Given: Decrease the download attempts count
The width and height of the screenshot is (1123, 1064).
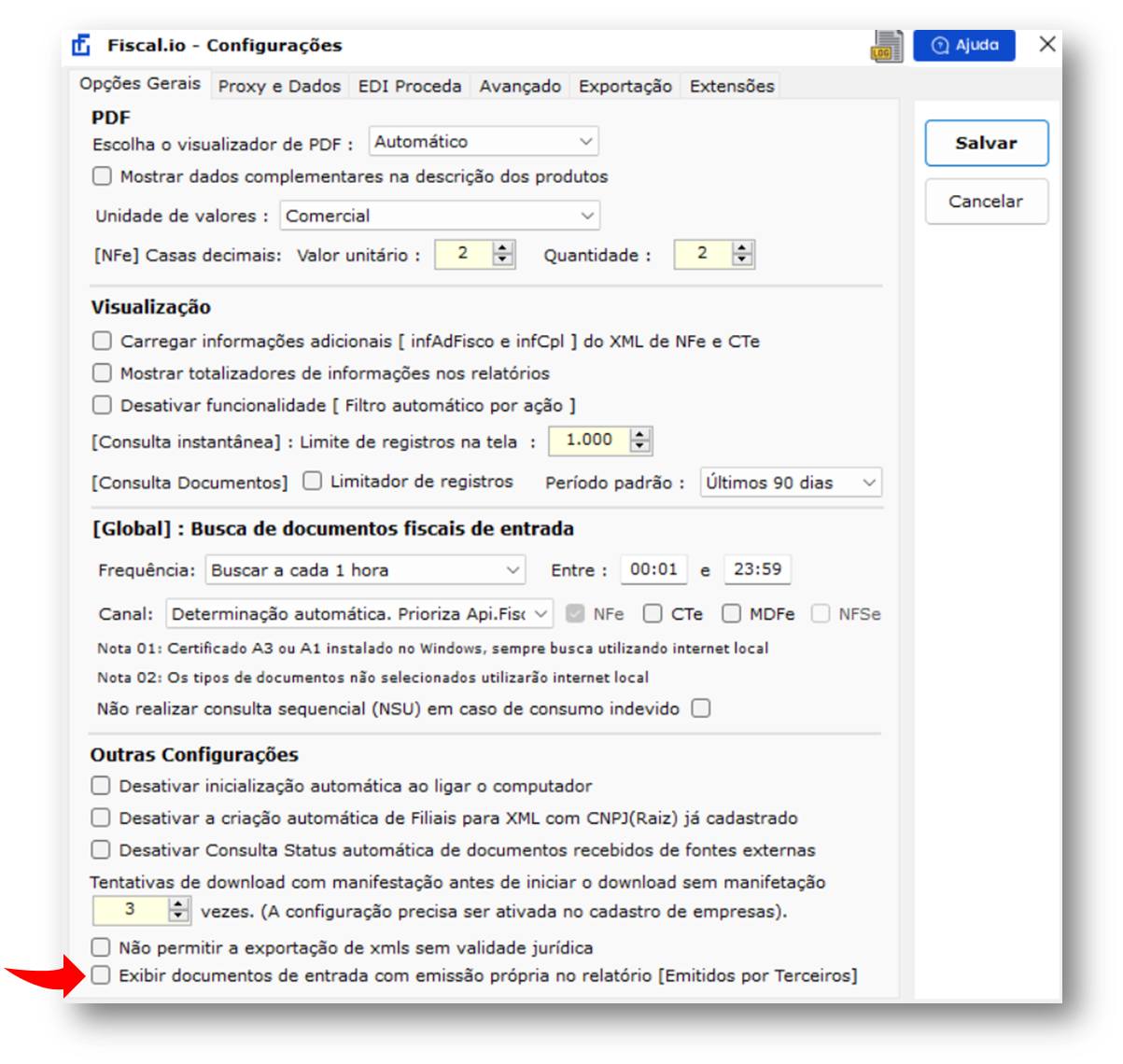Looking at the screenshot, I should click(178, 916).
